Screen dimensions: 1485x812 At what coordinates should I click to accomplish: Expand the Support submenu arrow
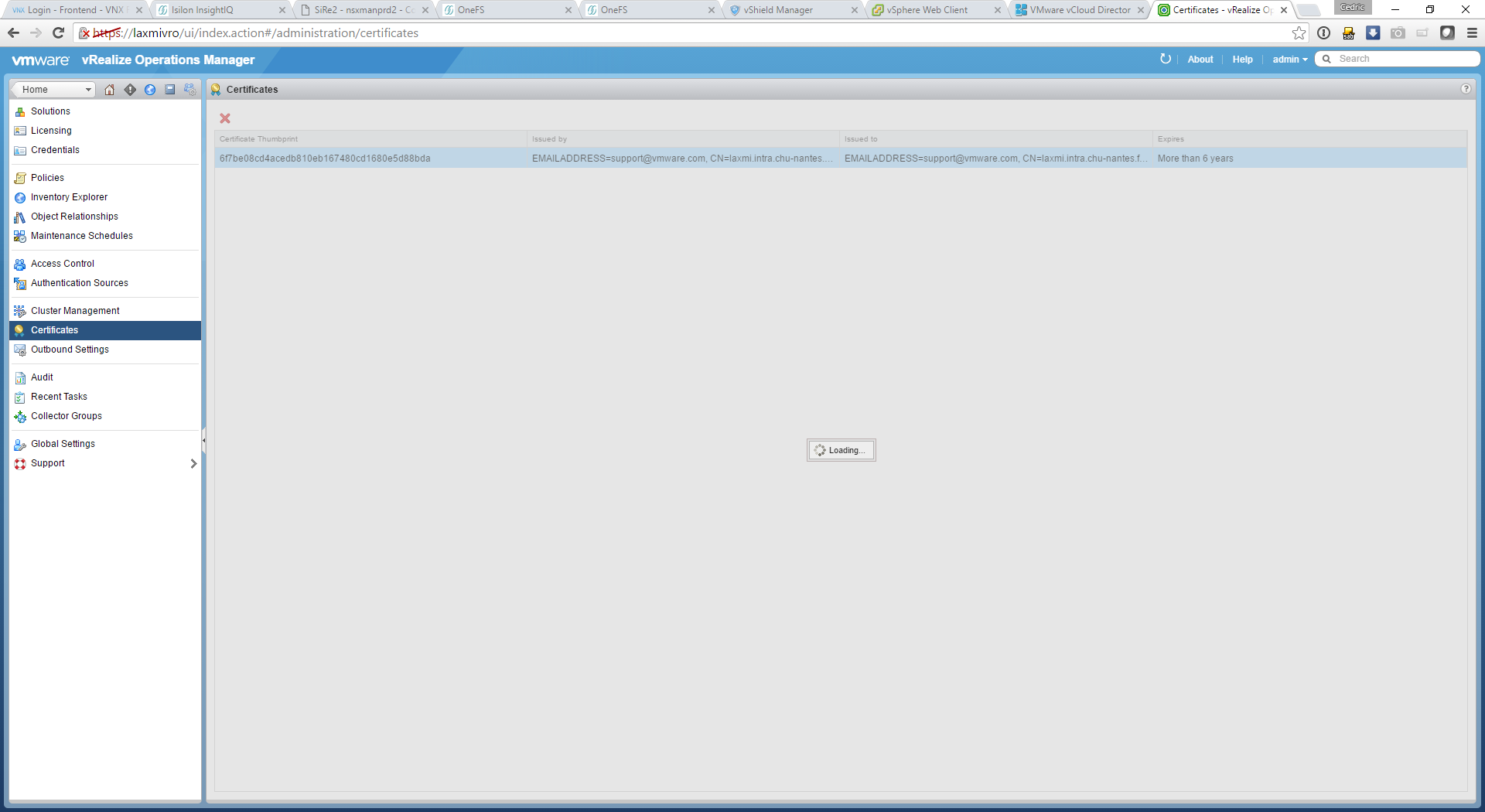[193, 463]
